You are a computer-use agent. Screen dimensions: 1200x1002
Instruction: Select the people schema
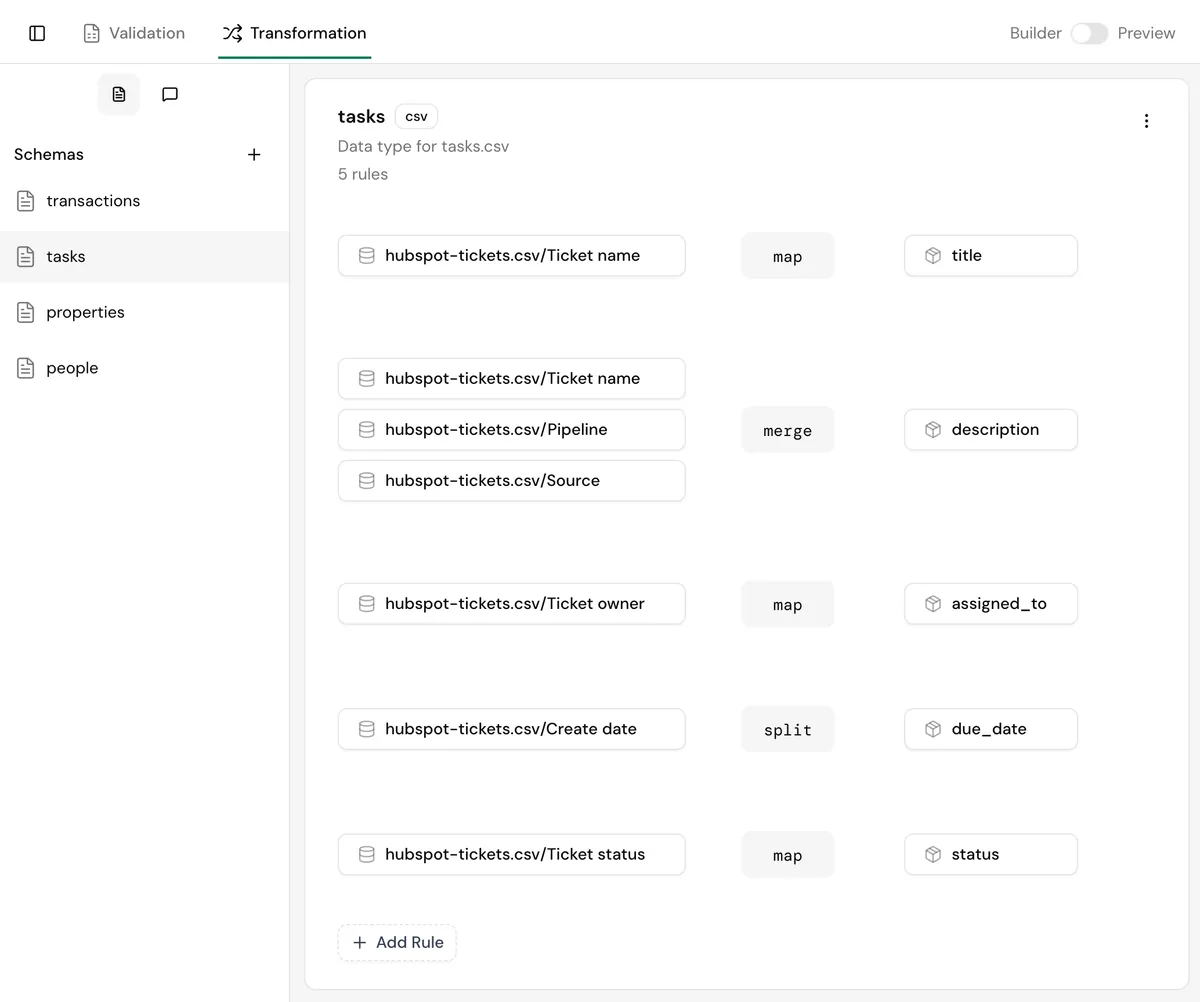coord(144,368)
